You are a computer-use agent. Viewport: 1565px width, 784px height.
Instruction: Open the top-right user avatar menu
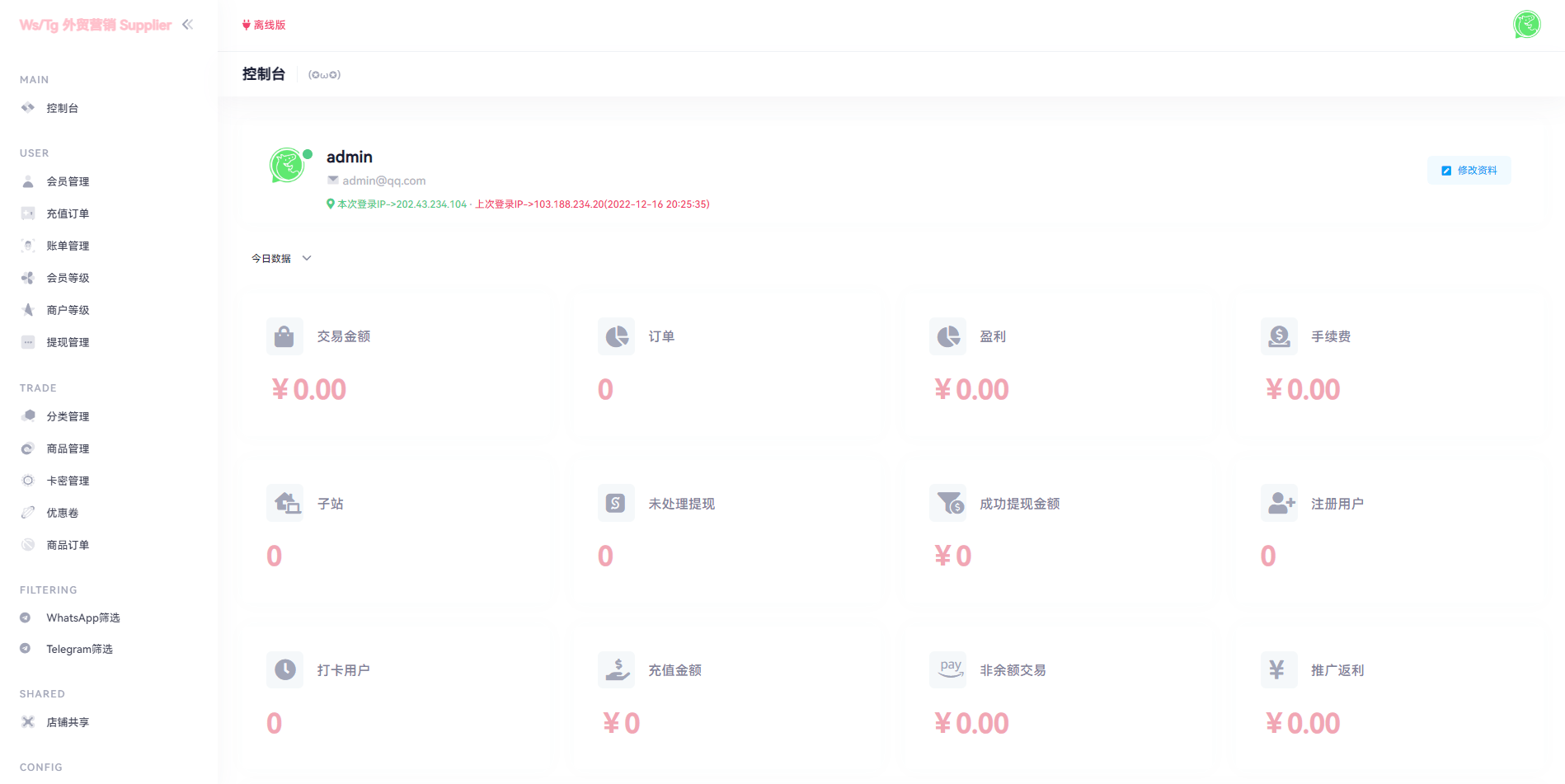point(1526,25)
